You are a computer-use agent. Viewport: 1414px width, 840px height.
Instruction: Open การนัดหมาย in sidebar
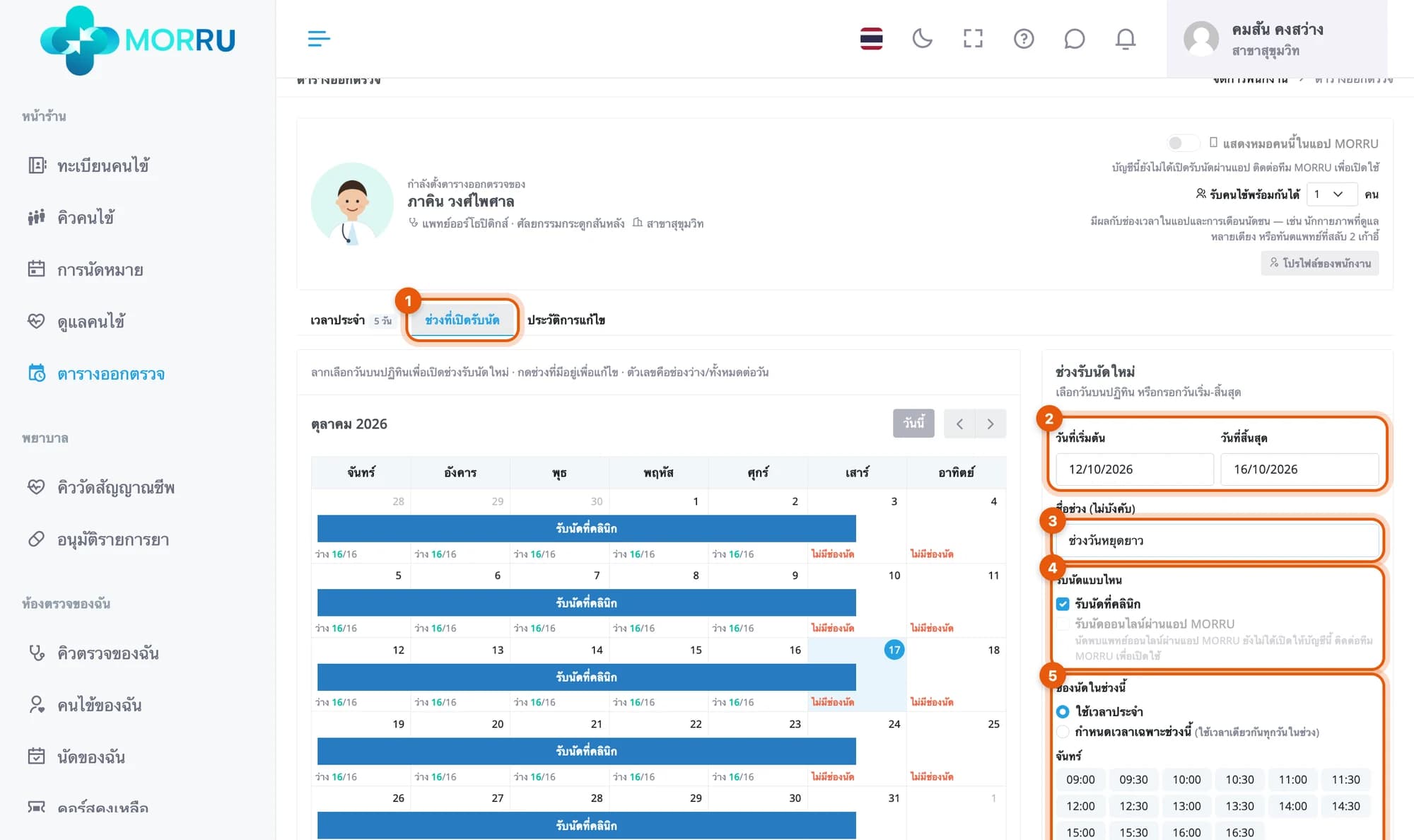pos(86,269)
